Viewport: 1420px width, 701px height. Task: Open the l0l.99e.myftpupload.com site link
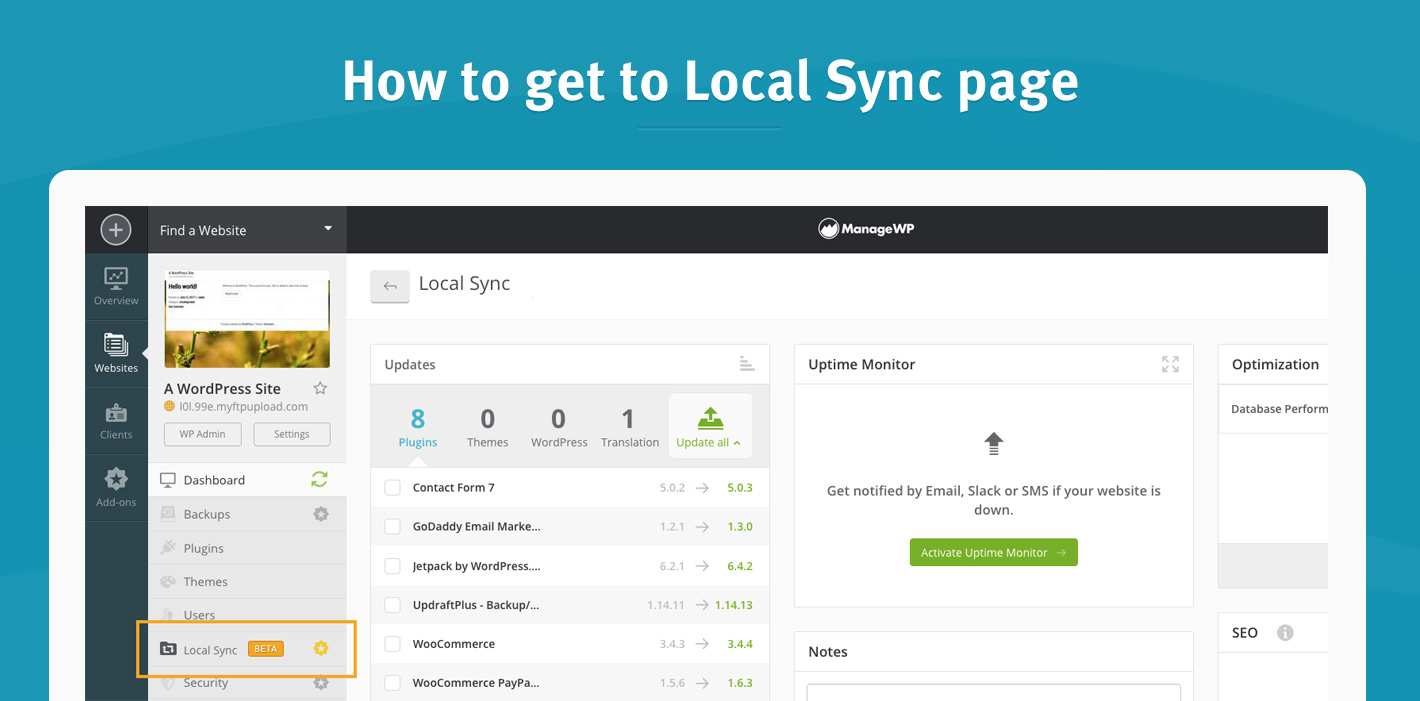(x=243, y=407)
